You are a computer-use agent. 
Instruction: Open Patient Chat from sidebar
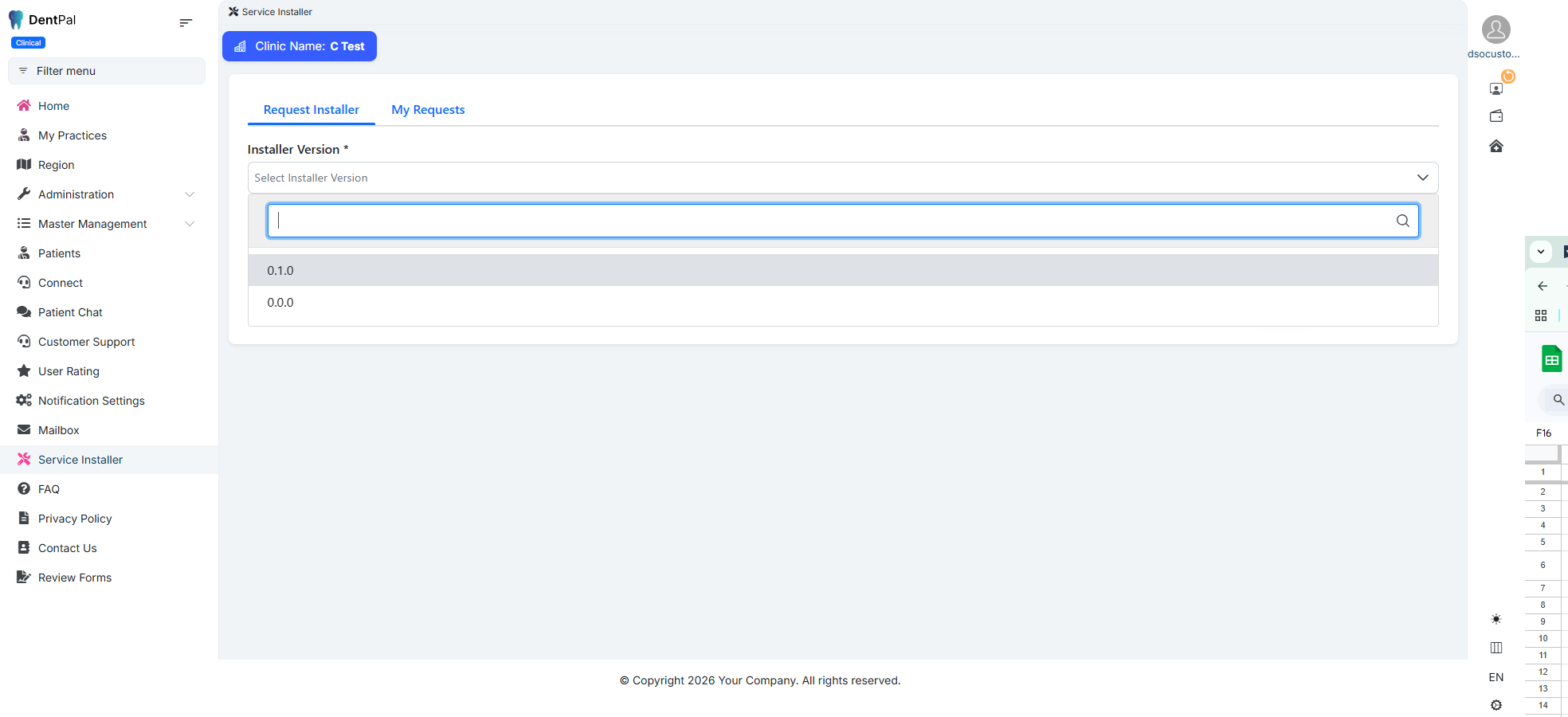[70, 312]
